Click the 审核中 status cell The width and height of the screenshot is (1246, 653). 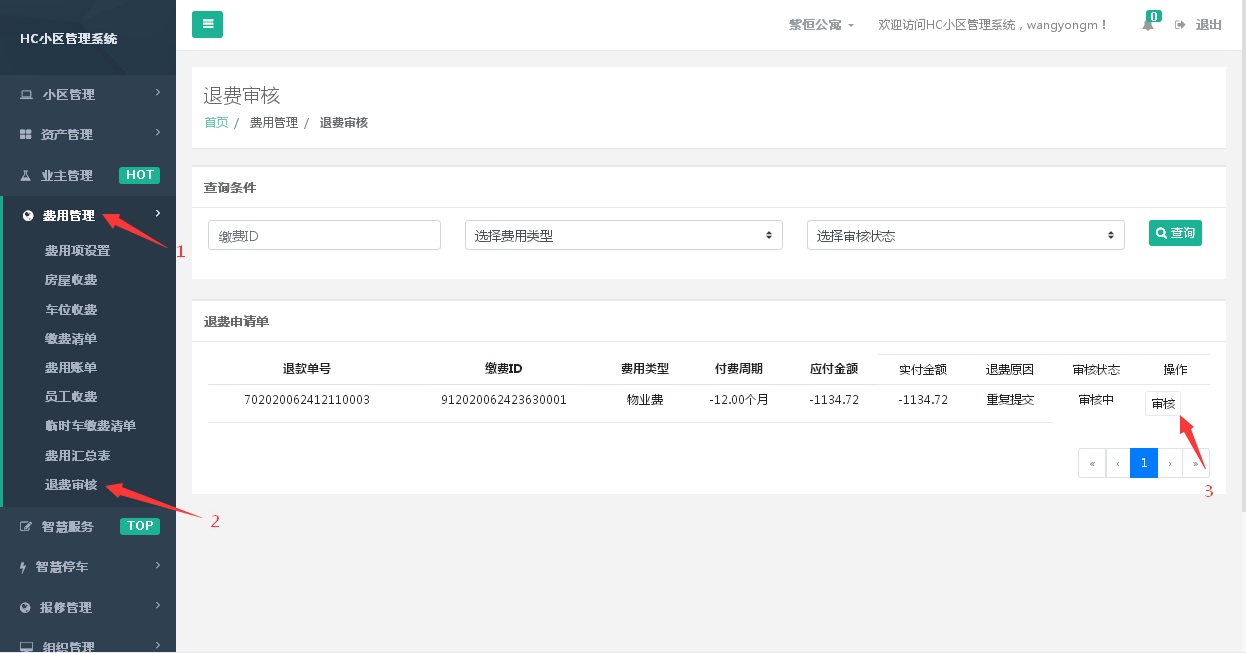(x=1096, y=400)
